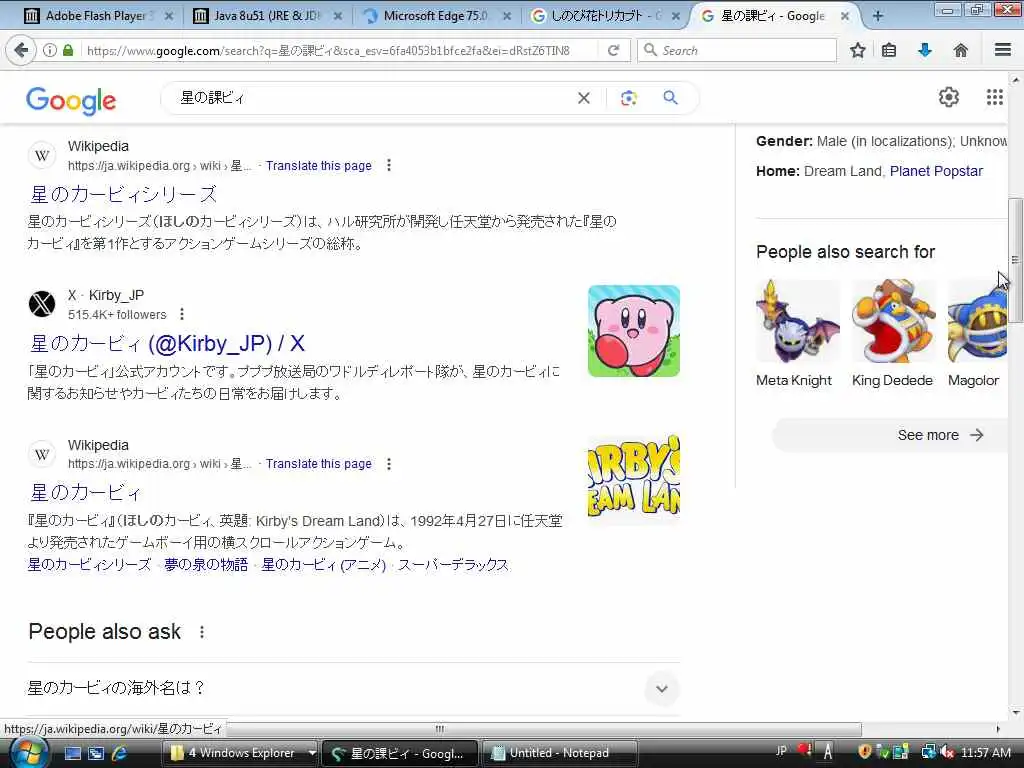Go to the home page icon
1024x768 pixels.
pyautogui.click(x=961, y=50)
